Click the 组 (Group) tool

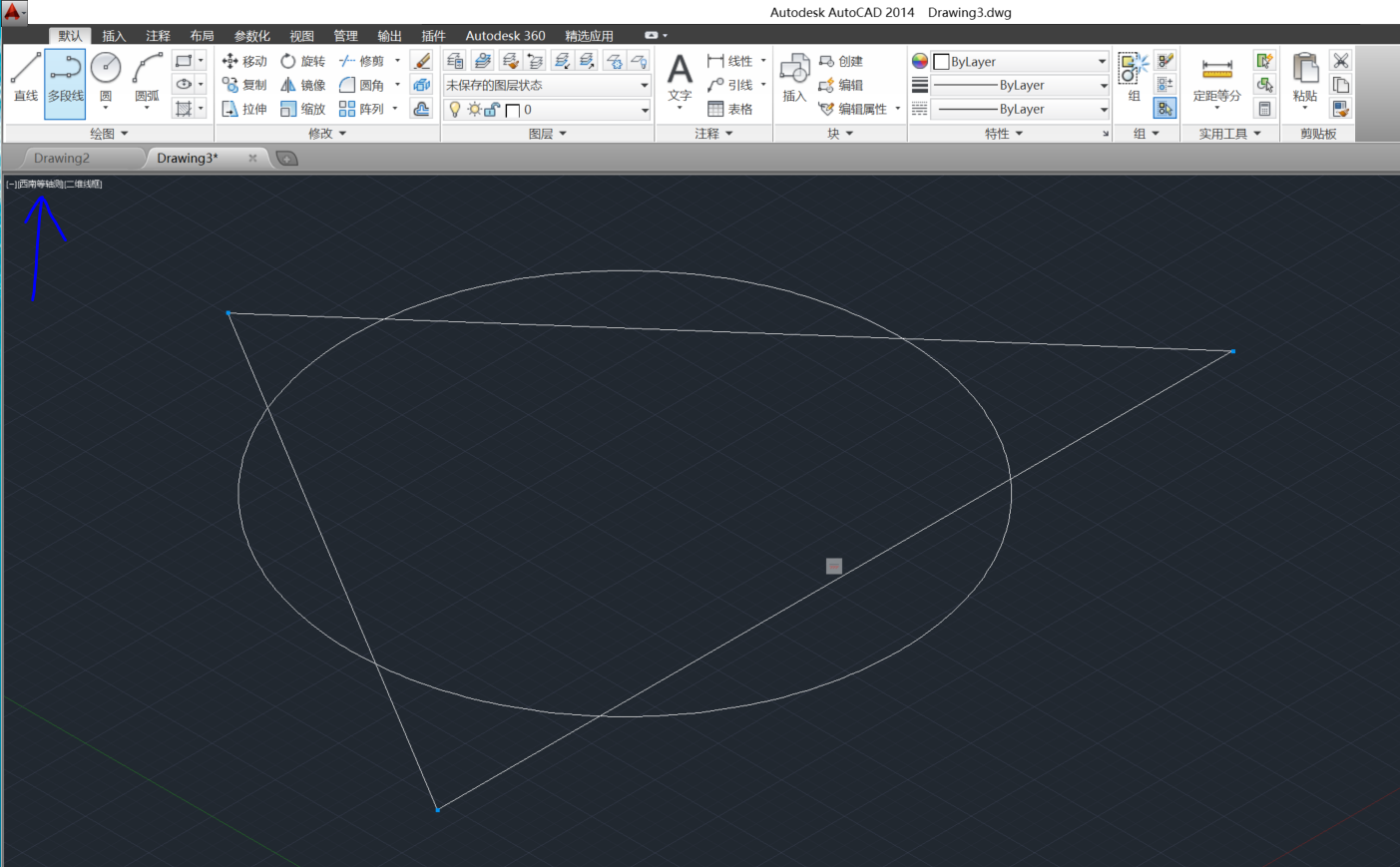(x=1134, y=78)
